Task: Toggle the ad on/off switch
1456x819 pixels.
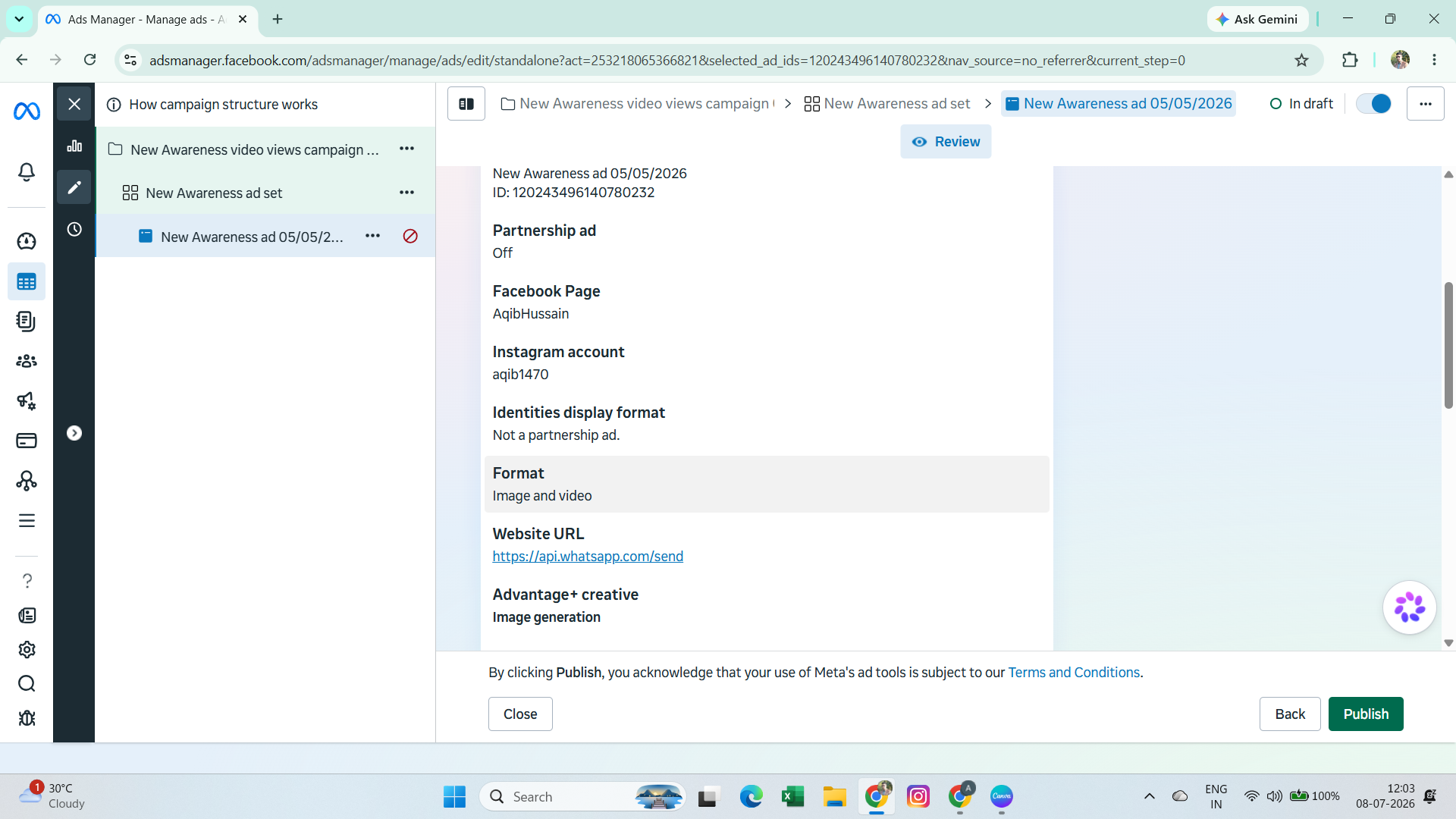Action: [x=1373, y=104]
